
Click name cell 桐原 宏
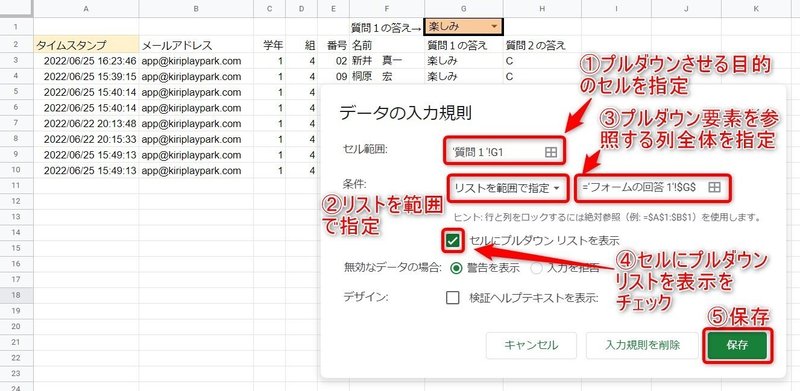pos(387,77)
